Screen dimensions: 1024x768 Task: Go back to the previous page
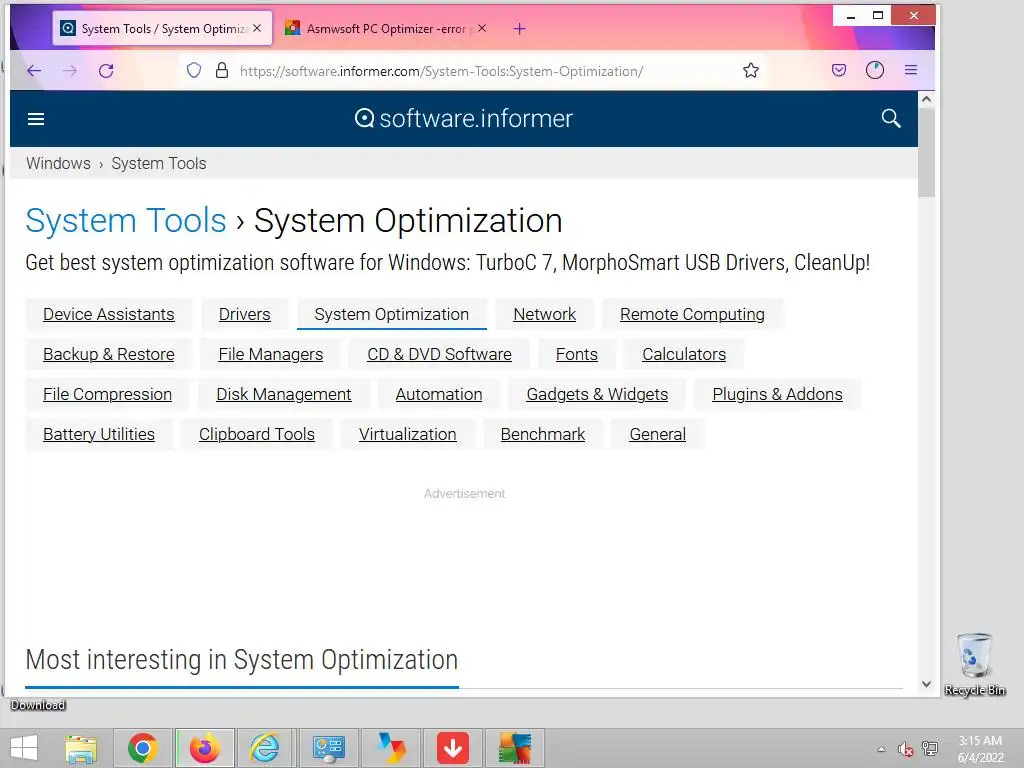(x=34, y=71)
